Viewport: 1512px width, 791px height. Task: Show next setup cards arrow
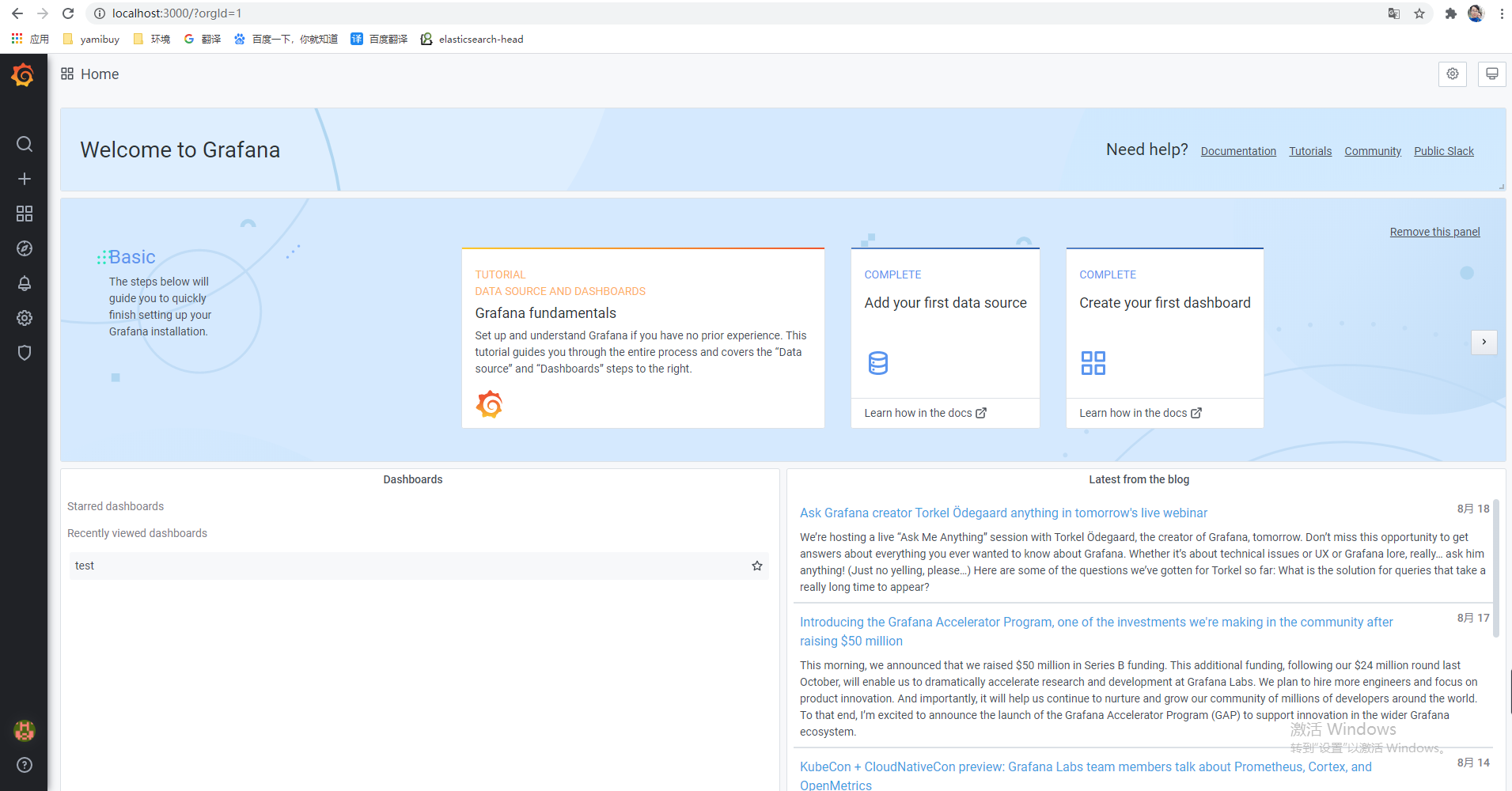1484,342
